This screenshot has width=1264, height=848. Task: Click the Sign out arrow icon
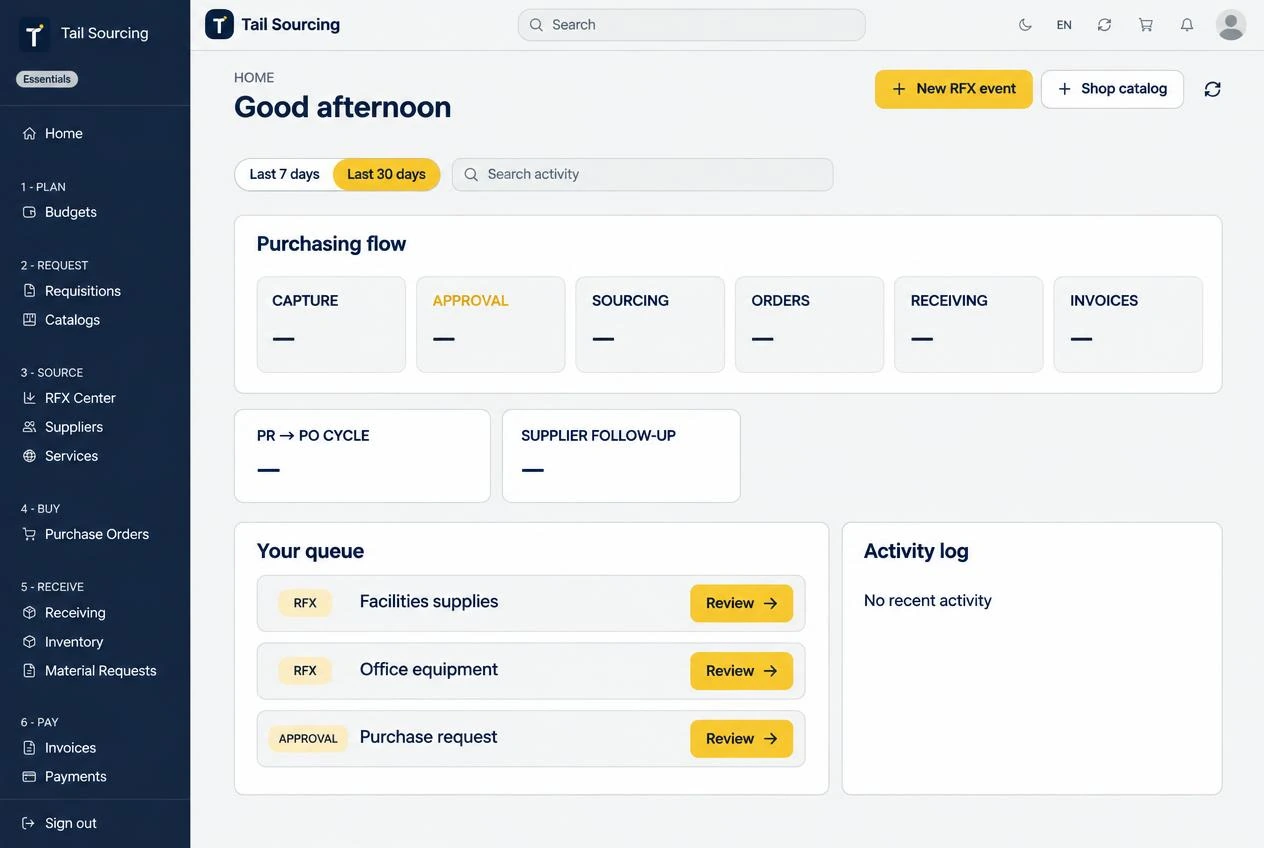pyautogui.click(x=29, y=824)
